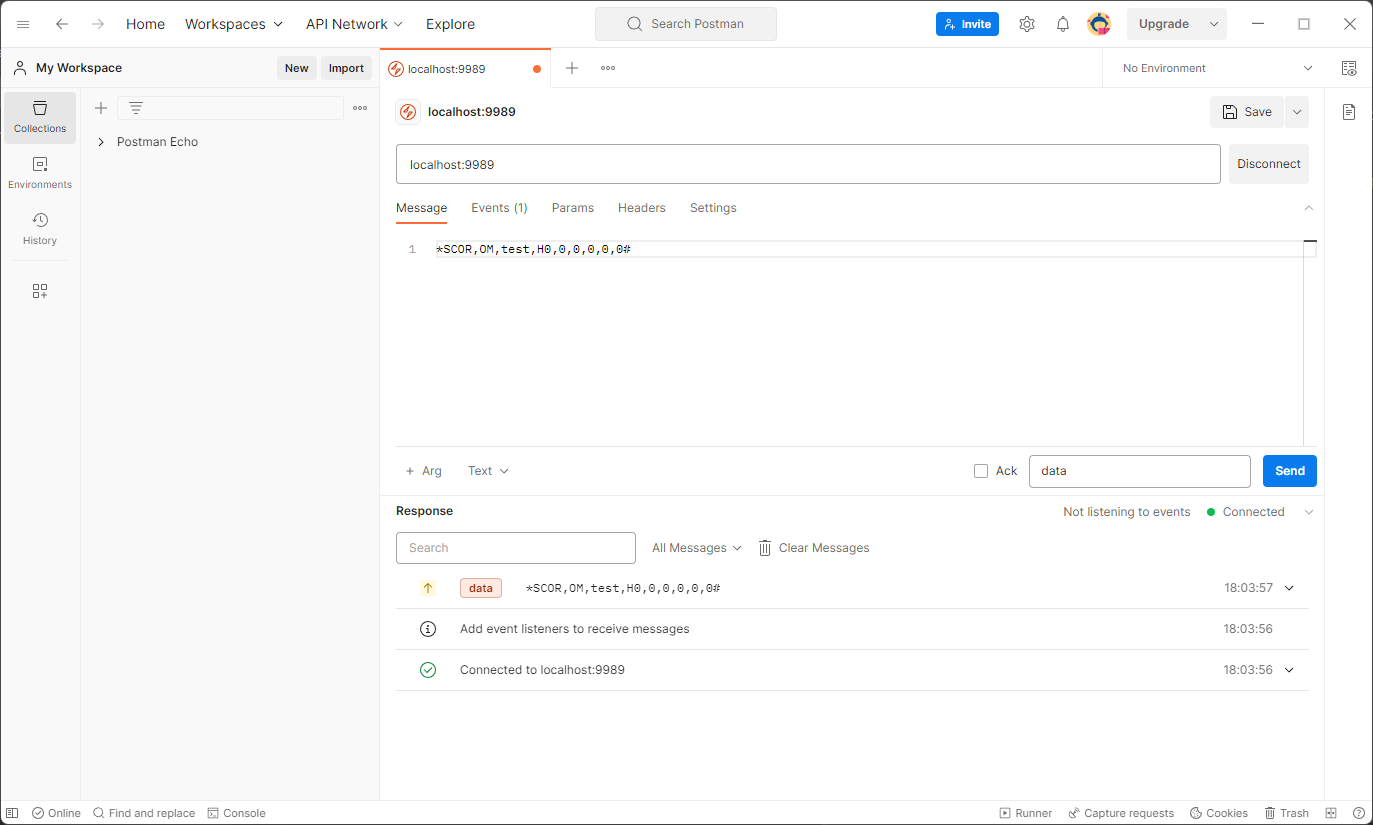The image size is (1373, 825).
Task: Open the Collections sidebar panel
Action: tap(40, 117)
